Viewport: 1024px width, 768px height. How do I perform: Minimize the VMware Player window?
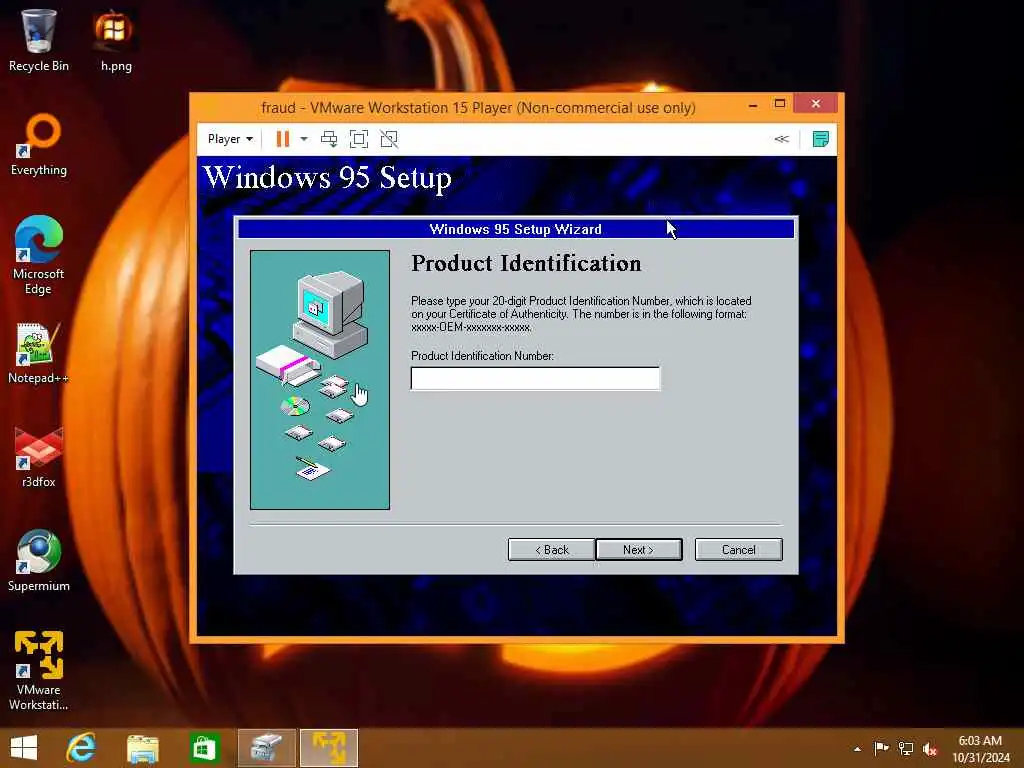753,104
